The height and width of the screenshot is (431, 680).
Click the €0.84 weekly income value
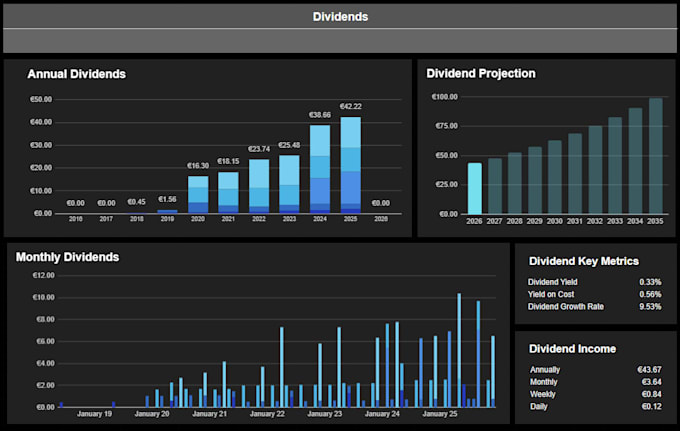[651, 394]
